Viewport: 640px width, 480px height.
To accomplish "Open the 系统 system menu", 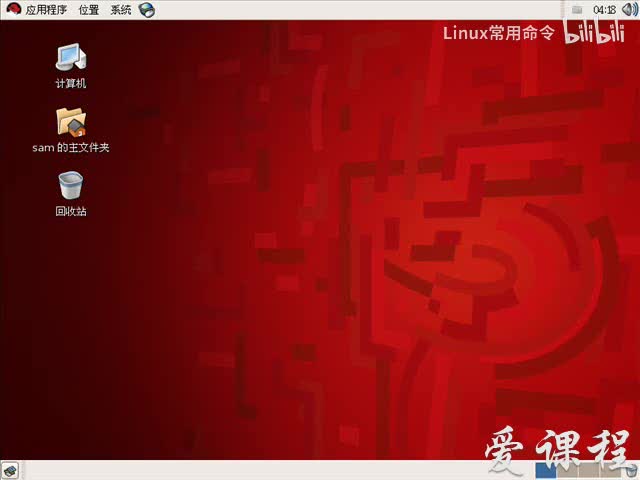I will coord(121,9).
